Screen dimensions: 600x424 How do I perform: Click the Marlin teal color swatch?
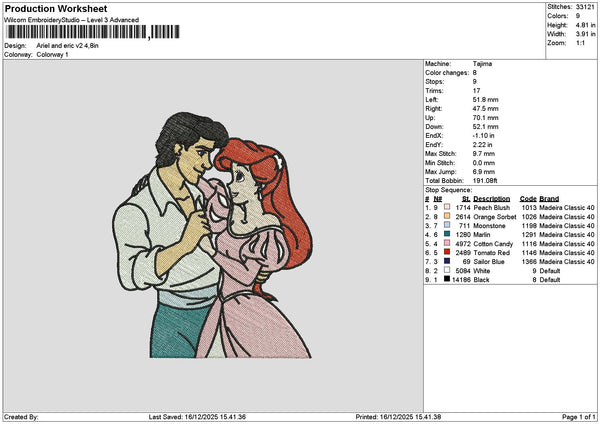447,234
